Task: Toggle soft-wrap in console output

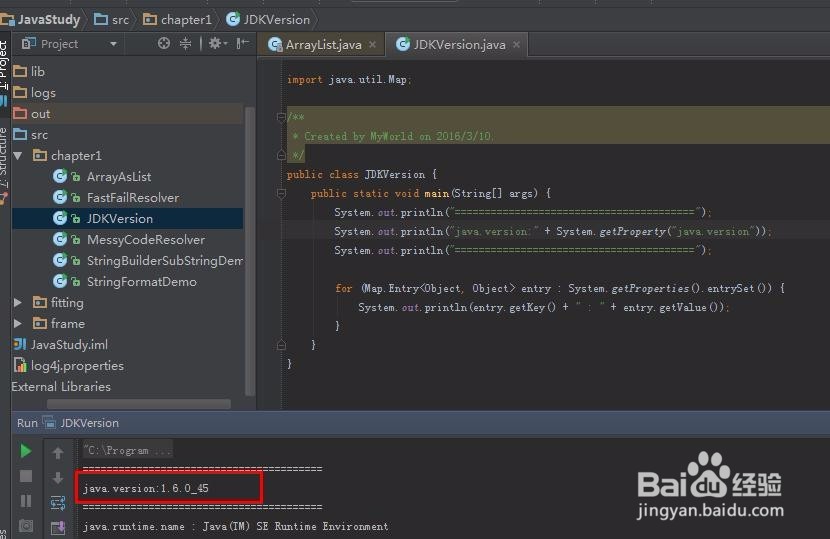Action: tap(58, 502)
